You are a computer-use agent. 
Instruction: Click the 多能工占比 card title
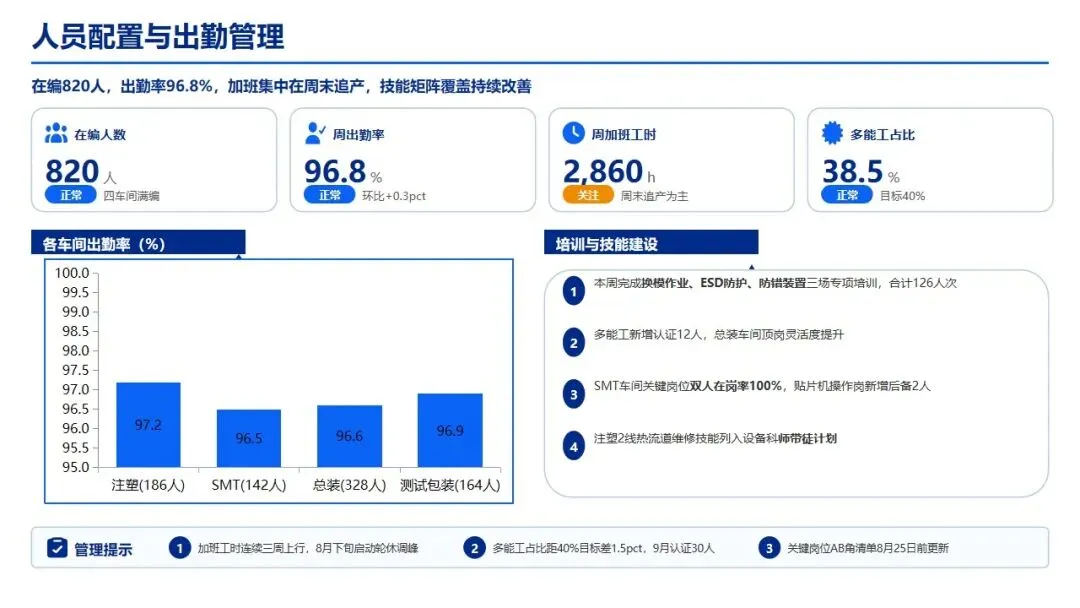coord(882,134)
